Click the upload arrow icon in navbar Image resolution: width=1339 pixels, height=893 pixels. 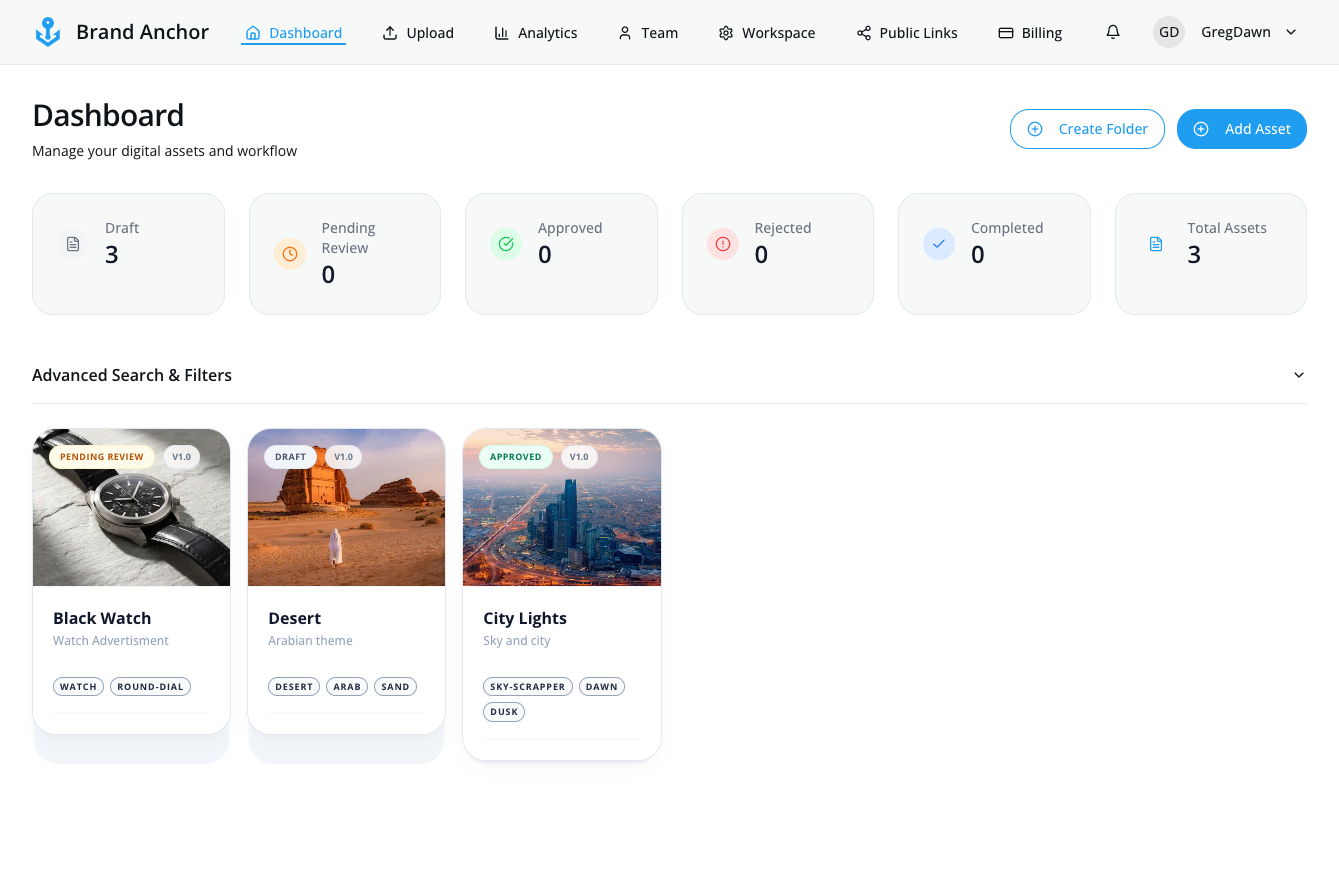[x=390, y=33]
